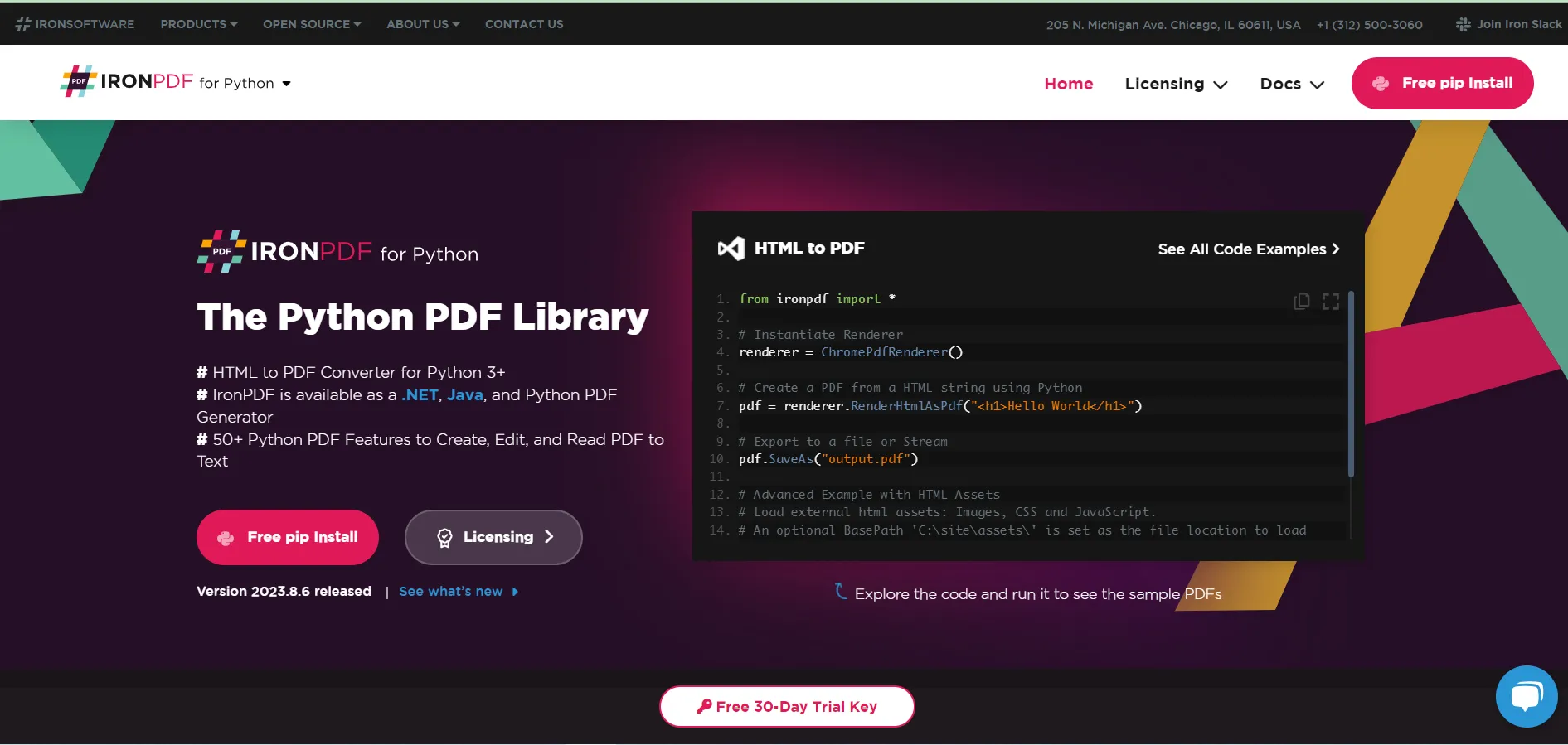The image size is (1568, 745).
Task: Click code line 'renderer = ChromePdfRenderer()'
Action: point(851,352)
